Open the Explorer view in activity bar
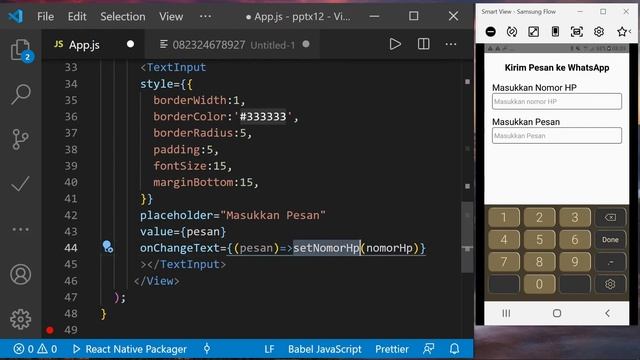Screen dimensions: 640x360 click(x=20, y=50)
